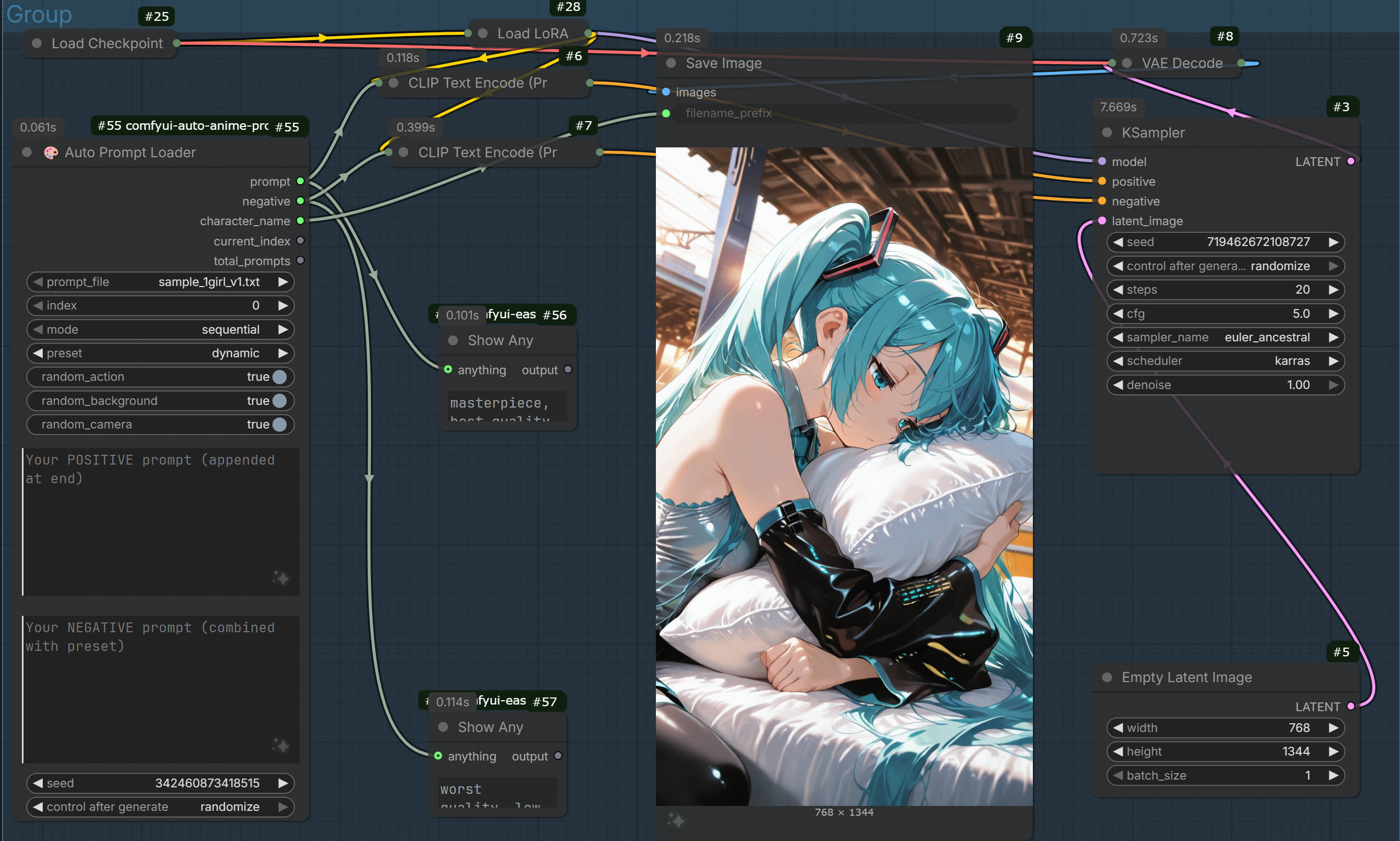Collapse the VAE Decode node dot
This screenshot has width=1400, height=841.
point(1127,63)
